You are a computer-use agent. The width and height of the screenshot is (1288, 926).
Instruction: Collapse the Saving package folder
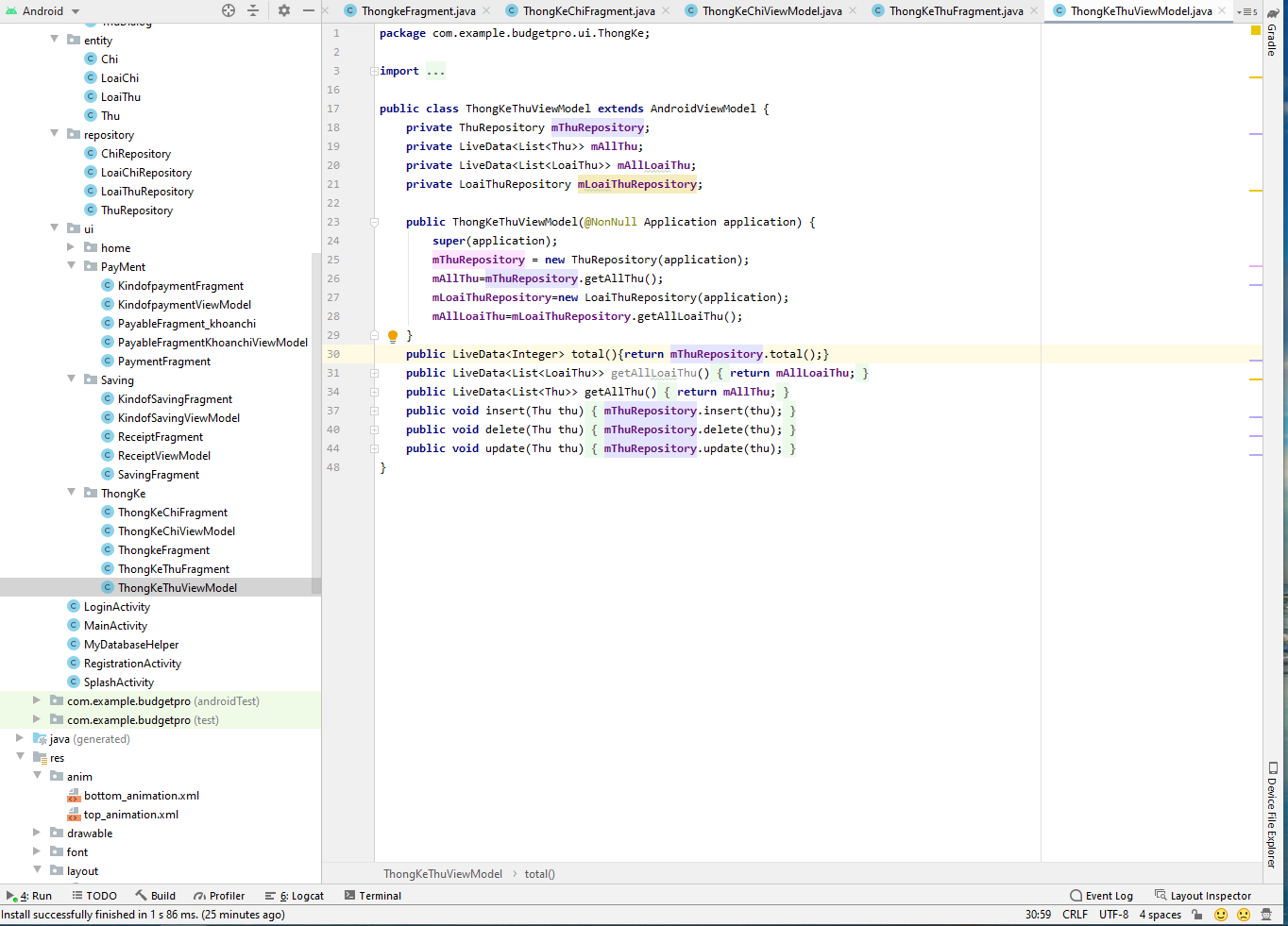pyautogui.click(x=72, y=379)
